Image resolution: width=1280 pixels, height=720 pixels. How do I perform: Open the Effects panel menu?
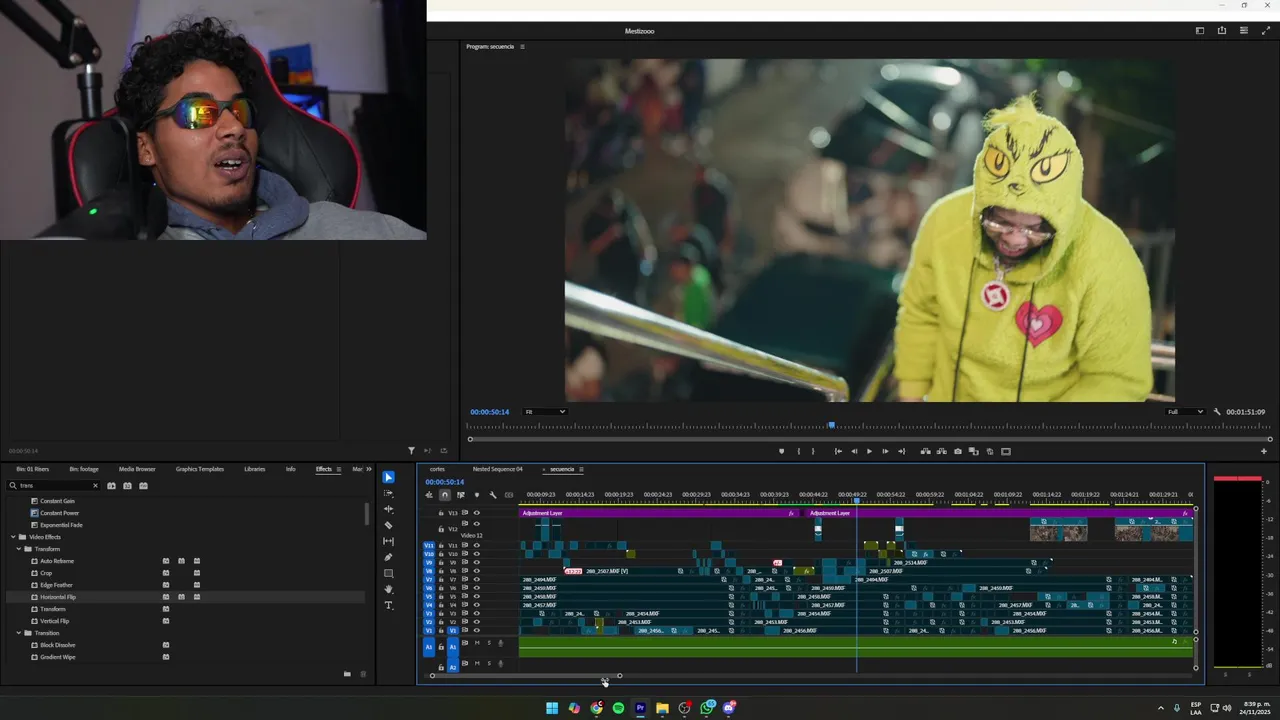(x=338, y=469)
